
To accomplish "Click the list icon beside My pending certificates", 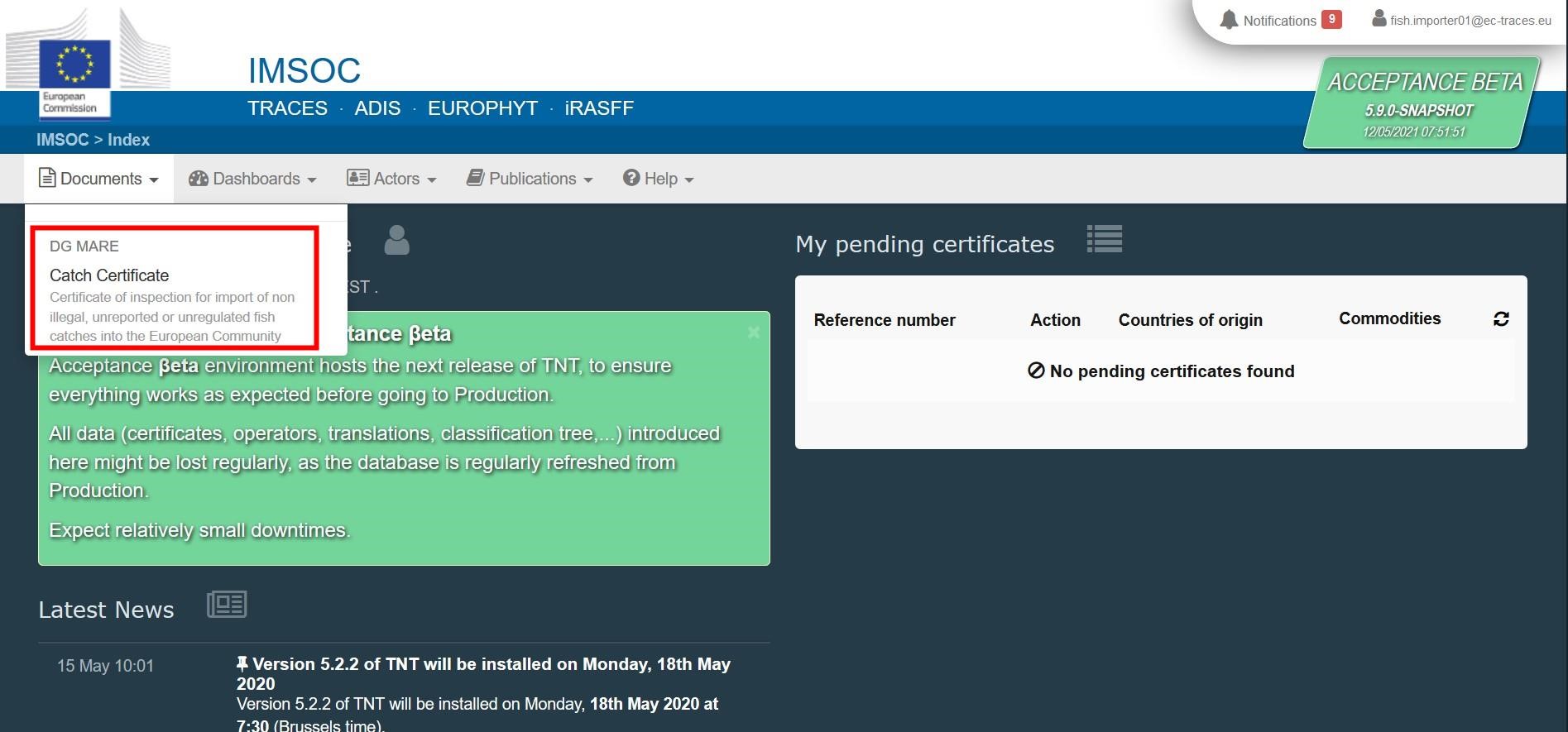I will click(1105, 239).
